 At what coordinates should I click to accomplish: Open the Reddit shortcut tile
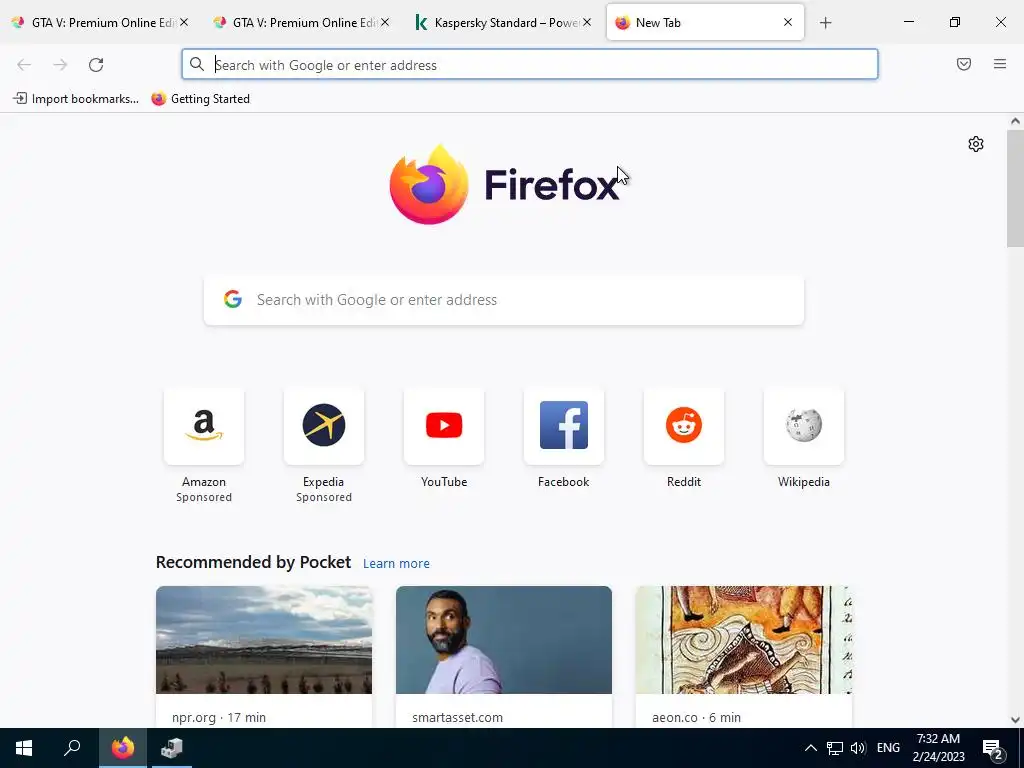tap(684, 426)
